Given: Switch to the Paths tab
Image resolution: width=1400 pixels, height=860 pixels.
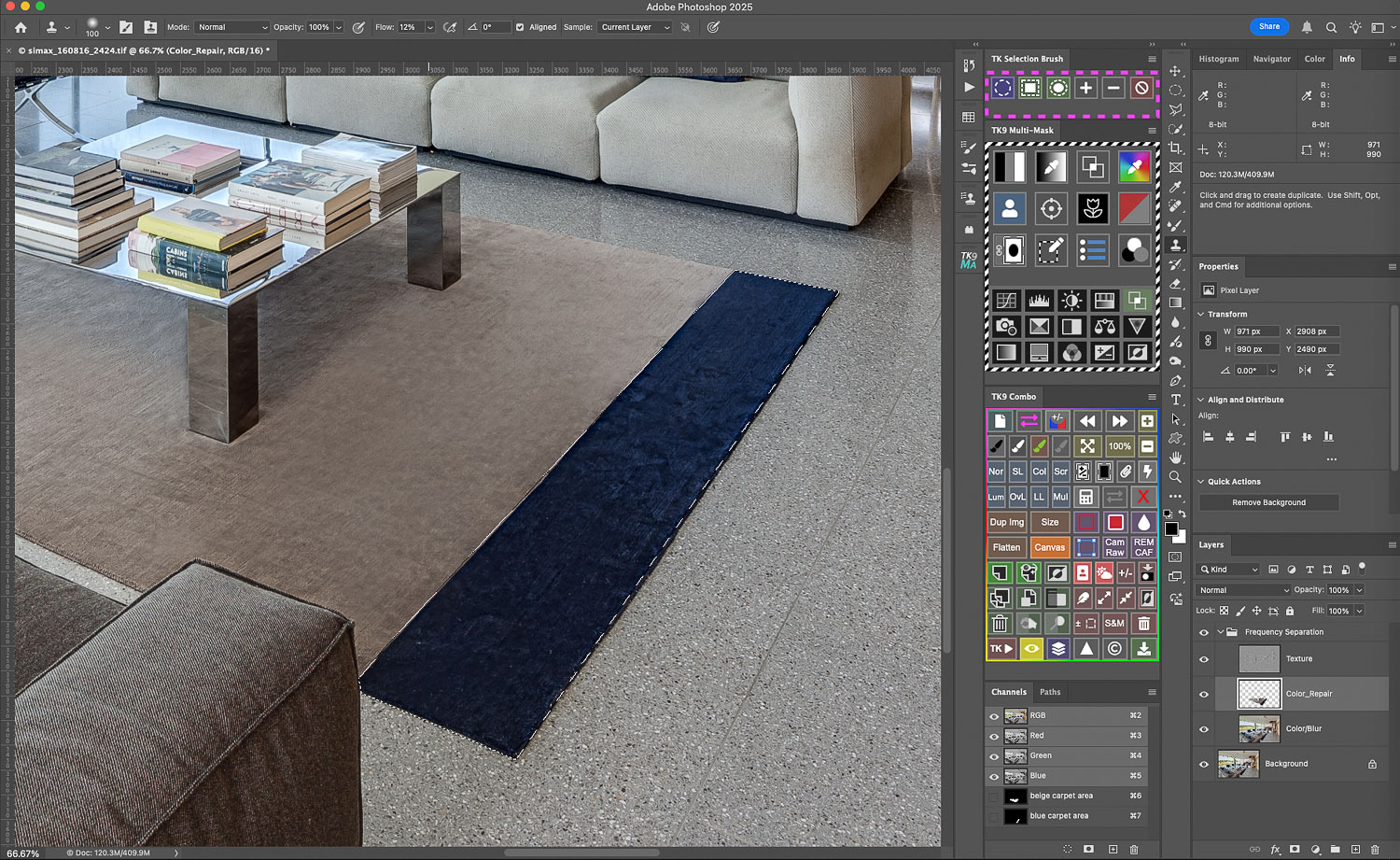Looking at the screenshot, I should pos(1050,692).
